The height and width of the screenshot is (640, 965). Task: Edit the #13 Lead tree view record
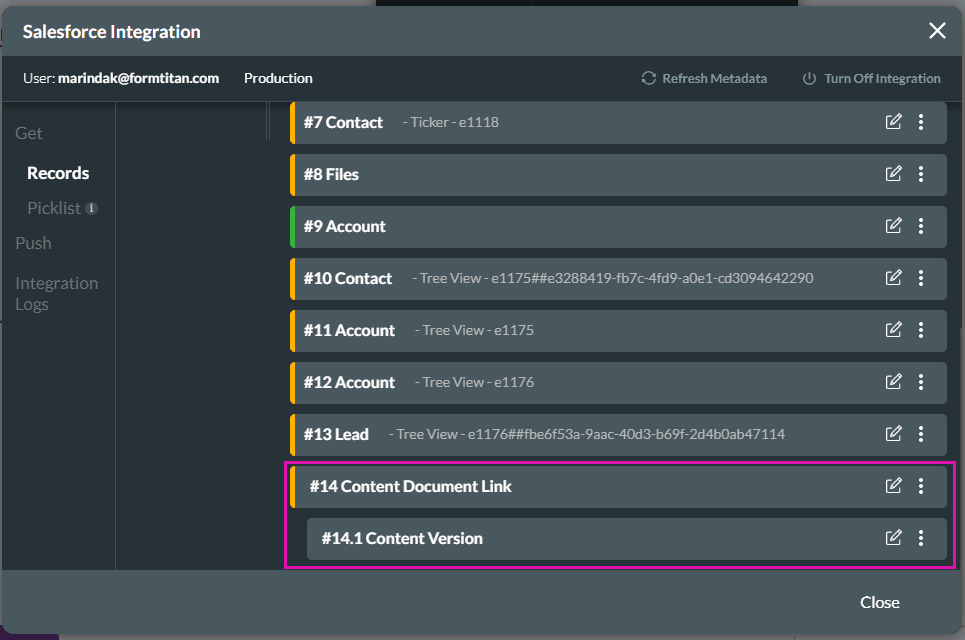[x=893, y=434]
